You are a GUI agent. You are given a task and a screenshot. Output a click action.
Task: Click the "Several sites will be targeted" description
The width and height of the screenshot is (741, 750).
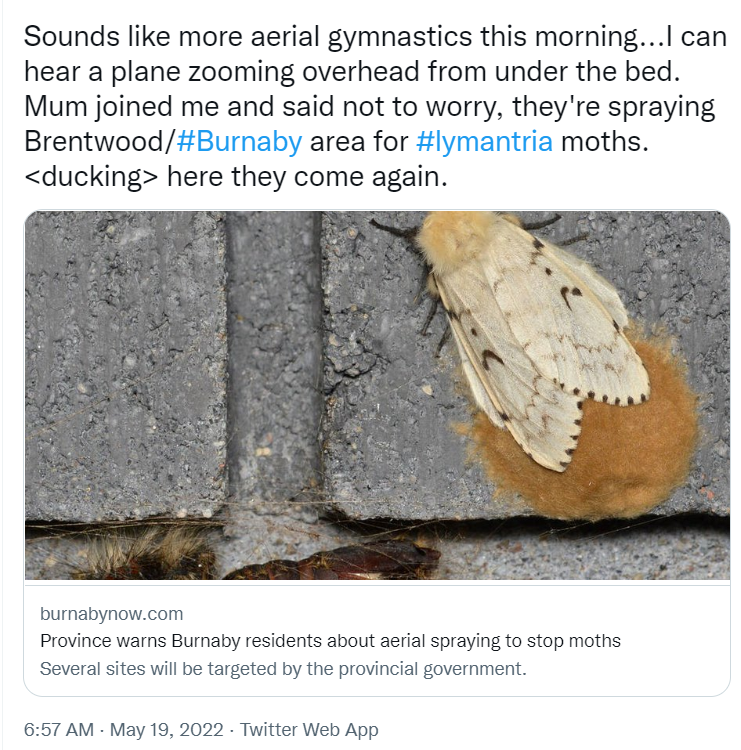(283, 669)
